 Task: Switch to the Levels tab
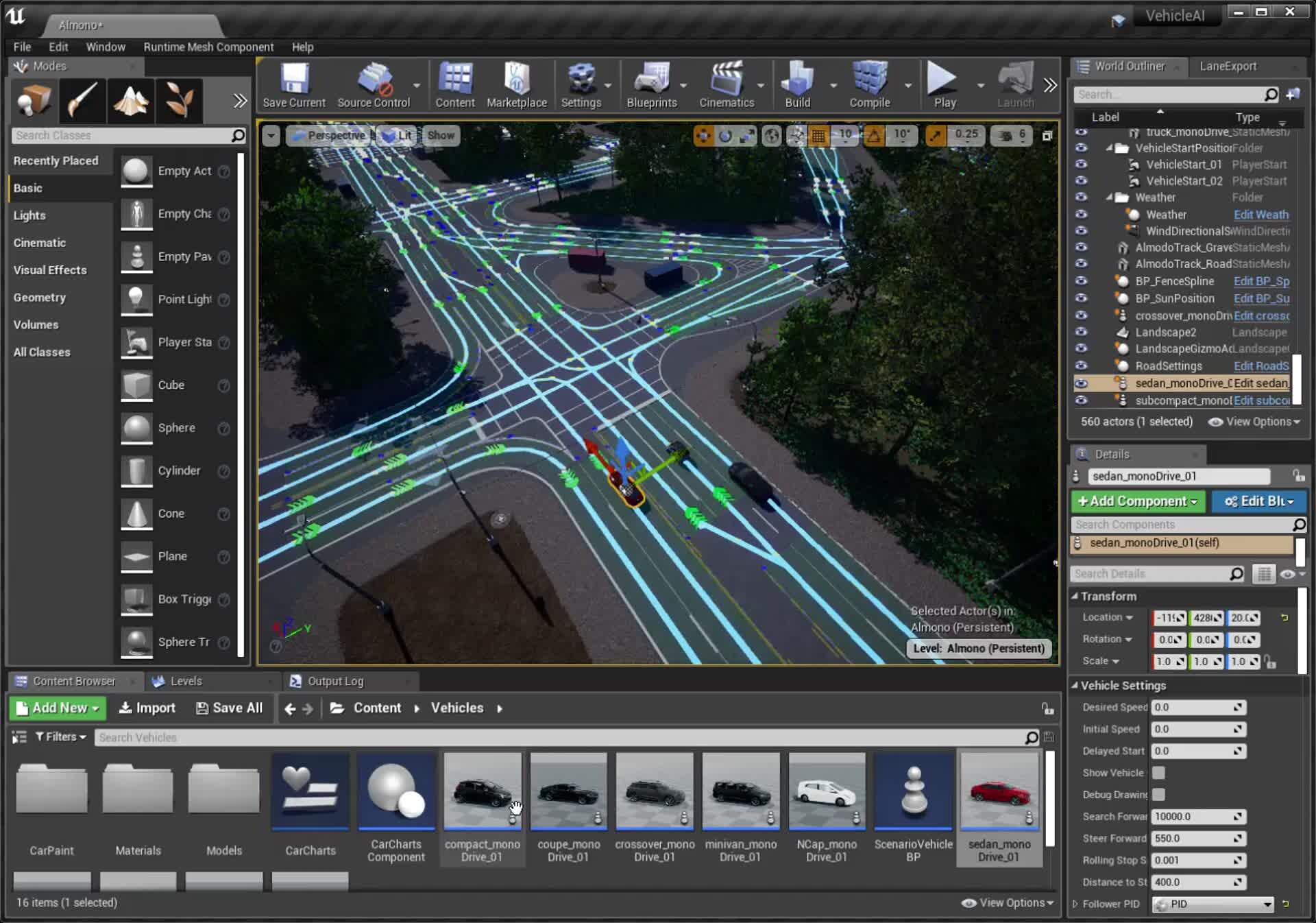(x=186, y=681)
